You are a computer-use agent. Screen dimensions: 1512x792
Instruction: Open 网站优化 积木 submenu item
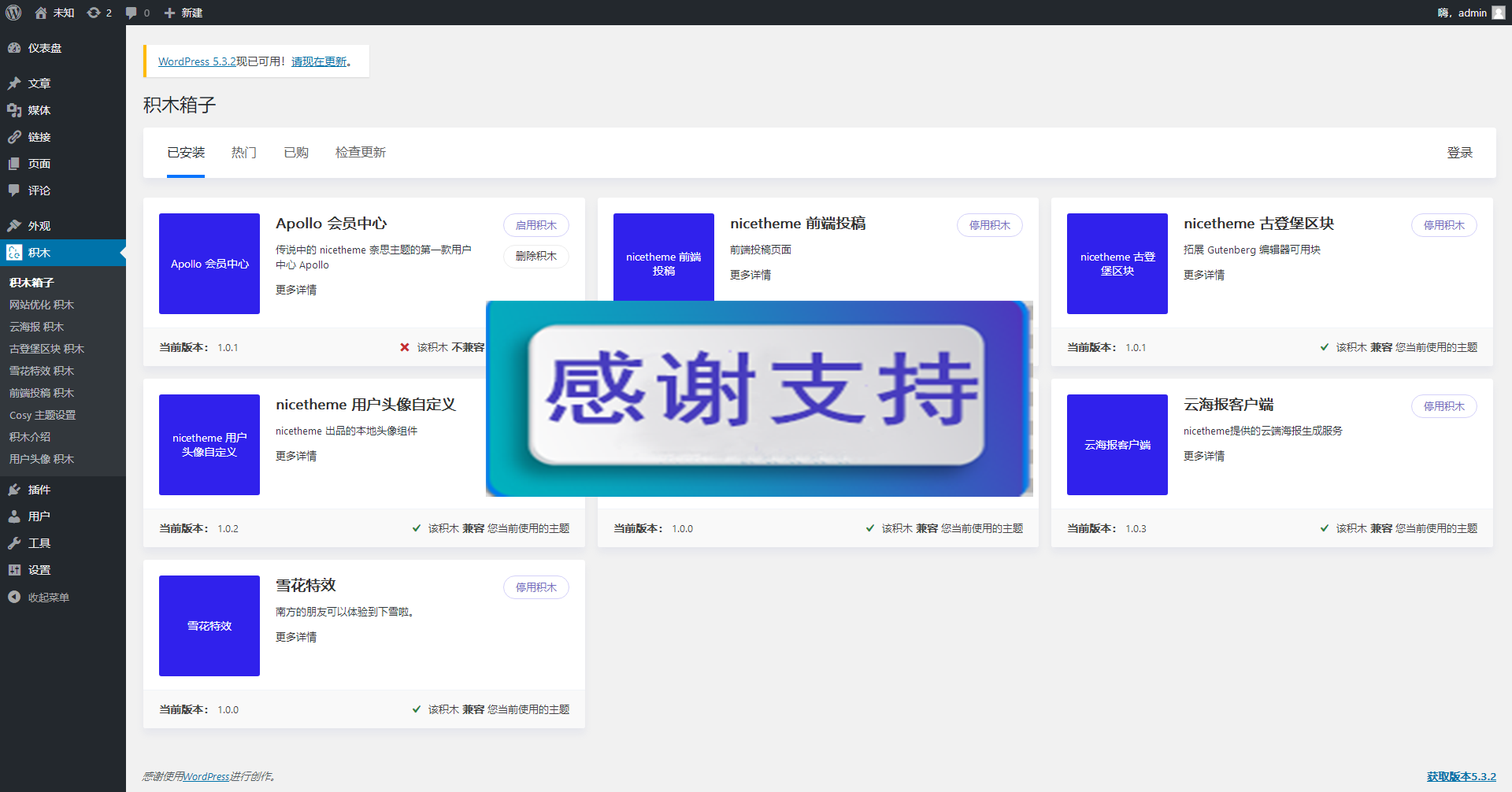(42, 305)
